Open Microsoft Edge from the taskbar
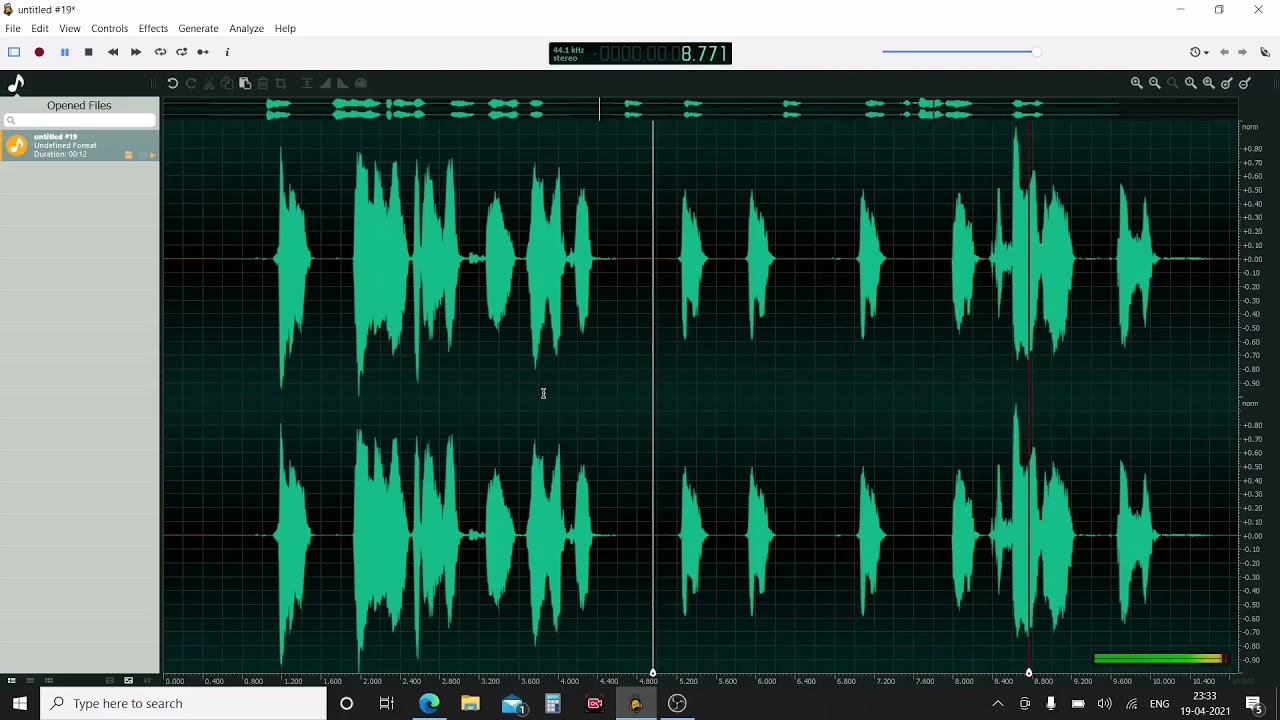 pos(429,704)
